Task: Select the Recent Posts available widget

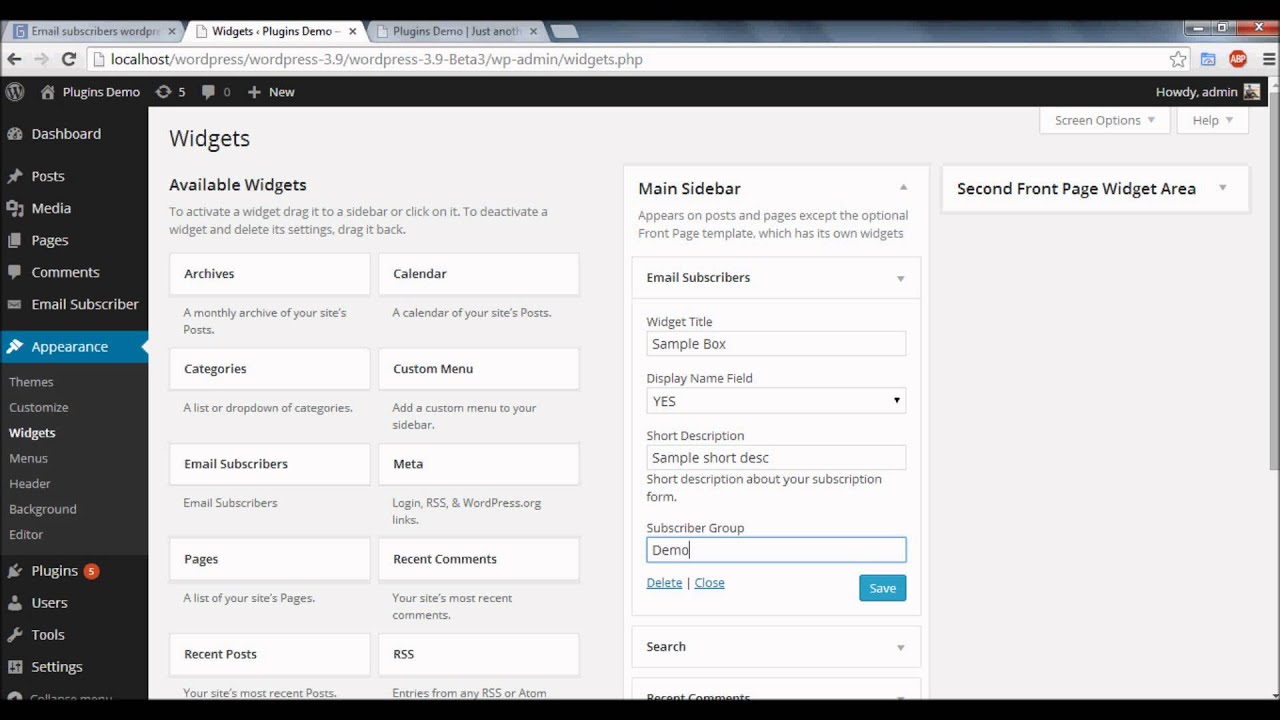Action: tap(270, 654)
